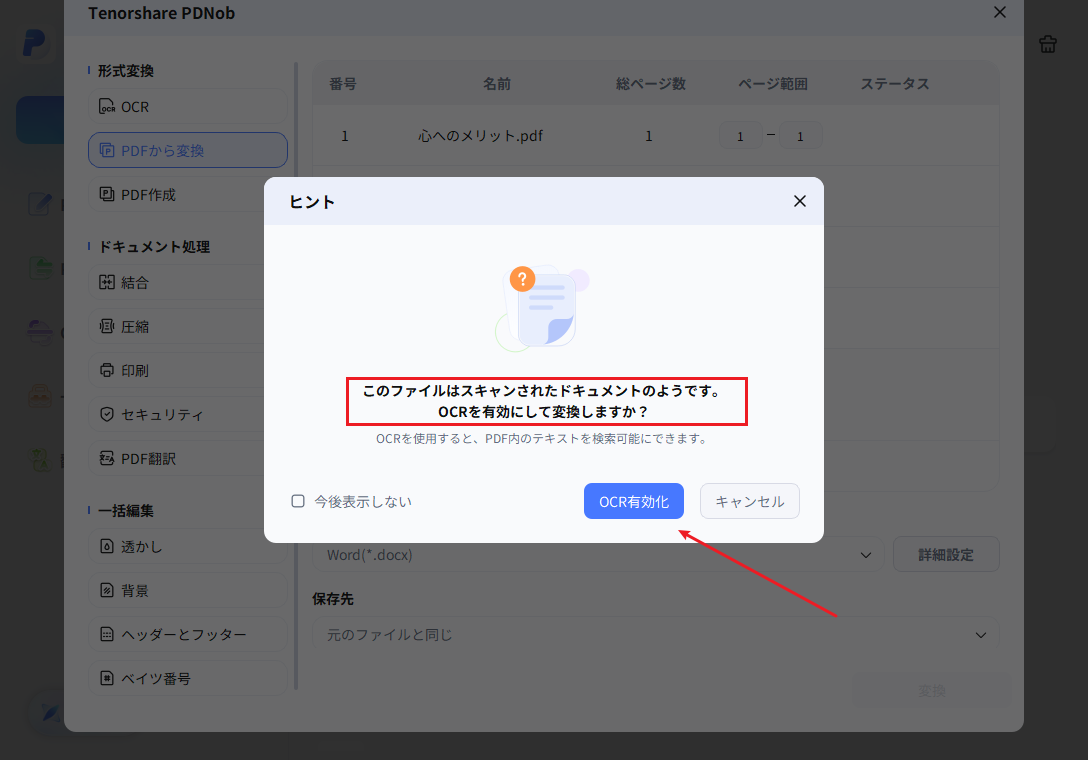The image size is (1088, 760).
Task: Click the edit pencil icon in main window sidebar
Action: coord(39,204)
